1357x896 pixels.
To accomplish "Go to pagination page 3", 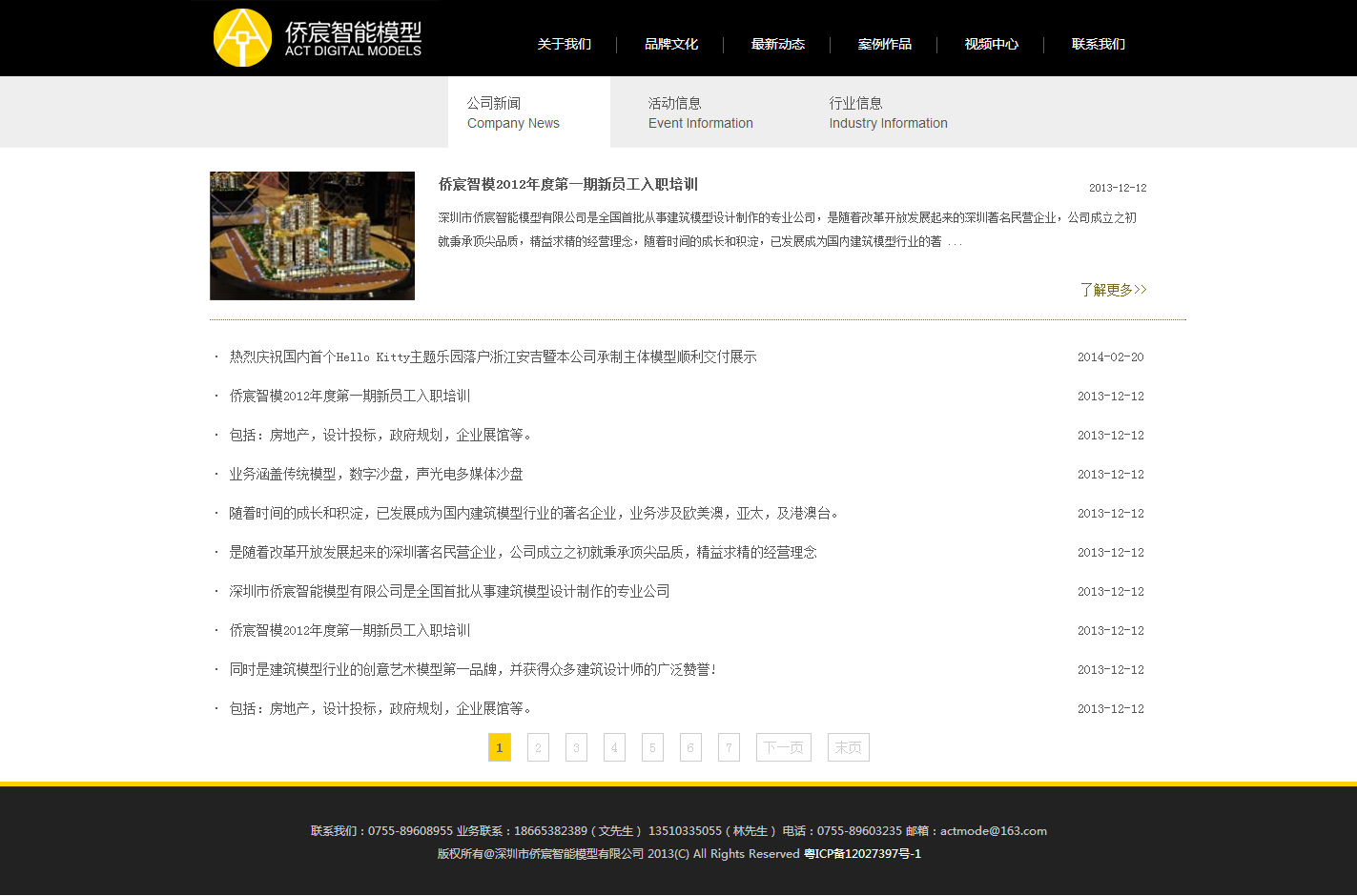I will [x=576, y=747].
